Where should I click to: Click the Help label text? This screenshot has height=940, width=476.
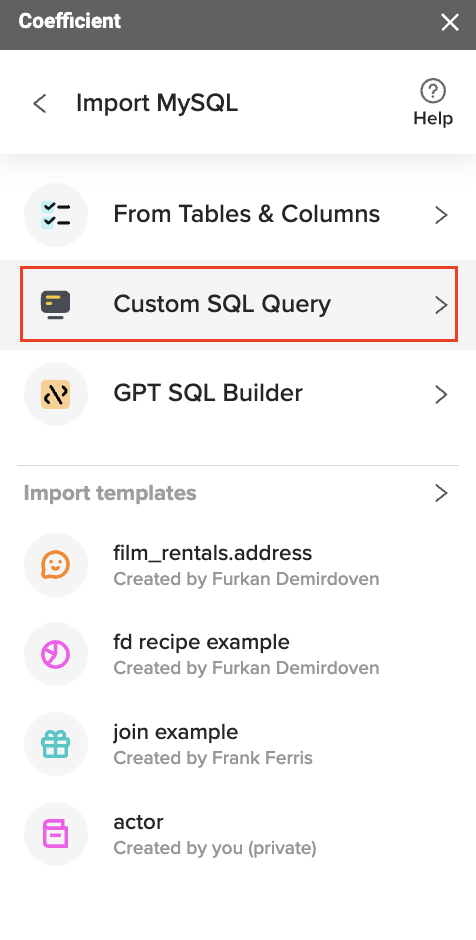tap(433, 119)
